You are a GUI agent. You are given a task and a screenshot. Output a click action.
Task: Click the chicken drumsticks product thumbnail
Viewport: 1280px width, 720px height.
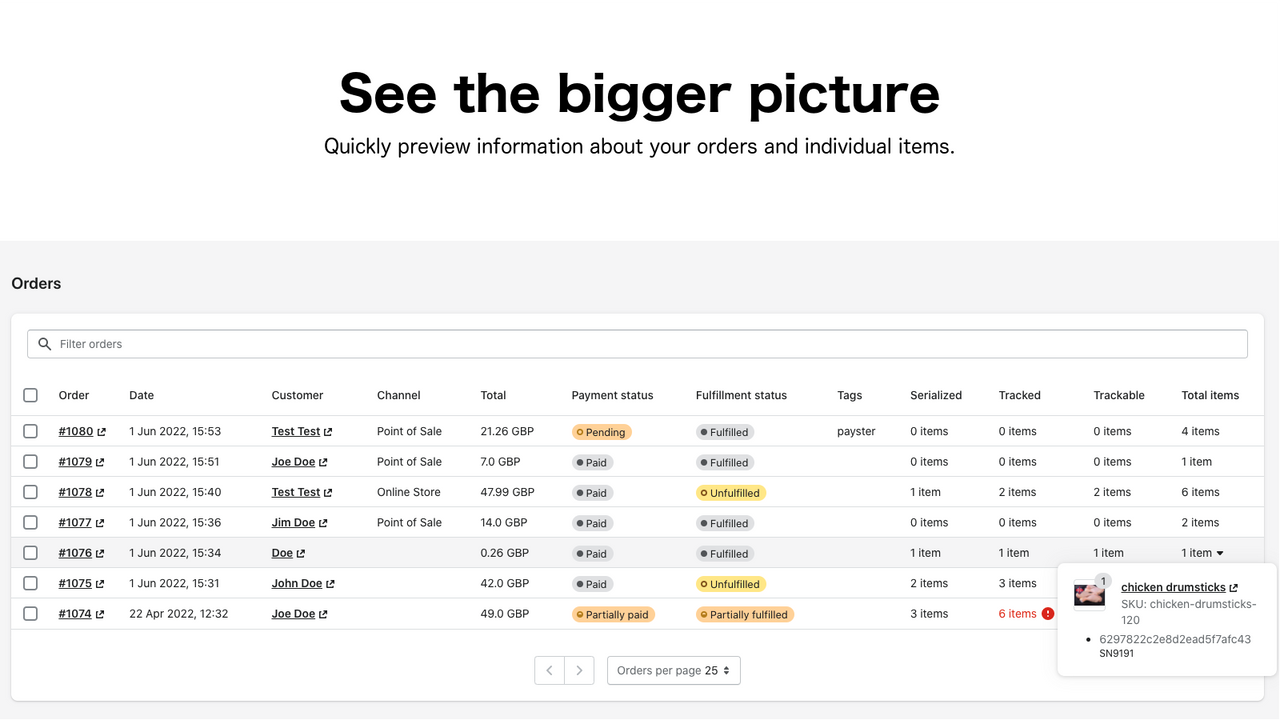(1089, 592)
